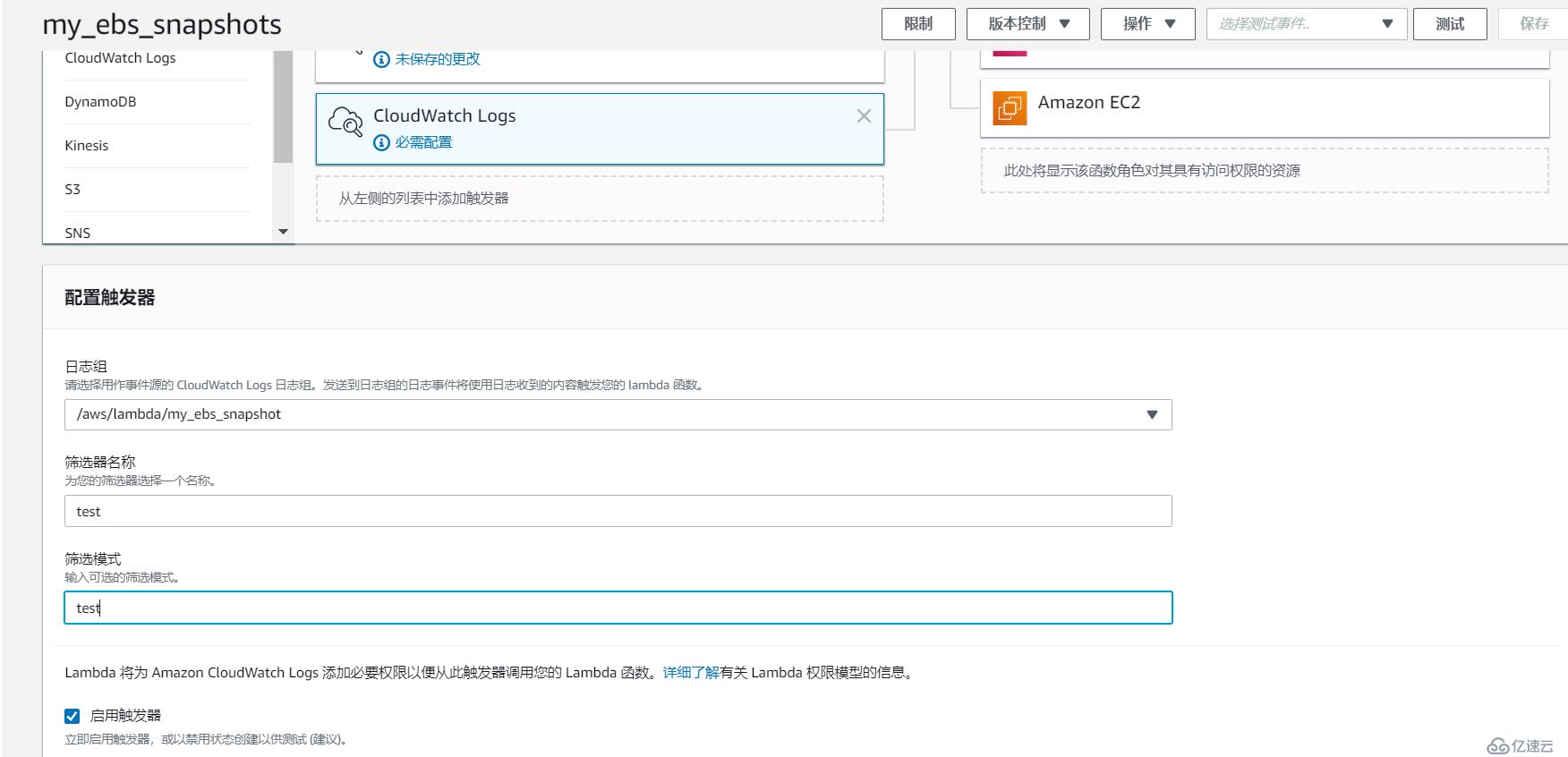
Task: Click the 测试 test button
Action: [x=1450, y=24]
